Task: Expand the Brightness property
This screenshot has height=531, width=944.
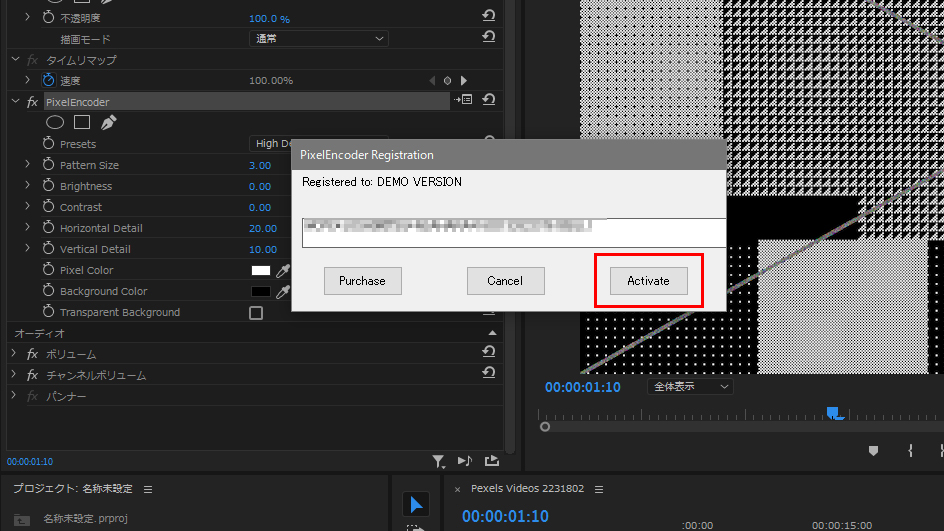Action: point(27,185)
